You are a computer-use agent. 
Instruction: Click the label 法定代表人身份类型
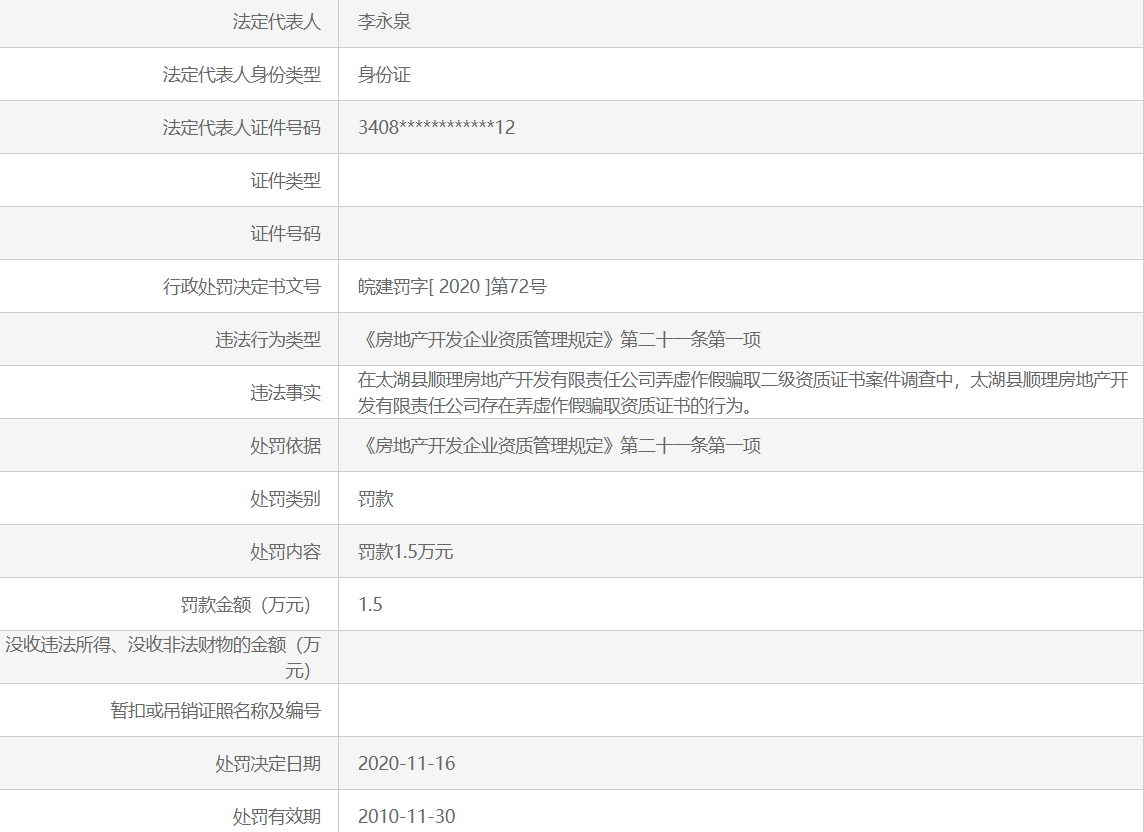[241, 74]
